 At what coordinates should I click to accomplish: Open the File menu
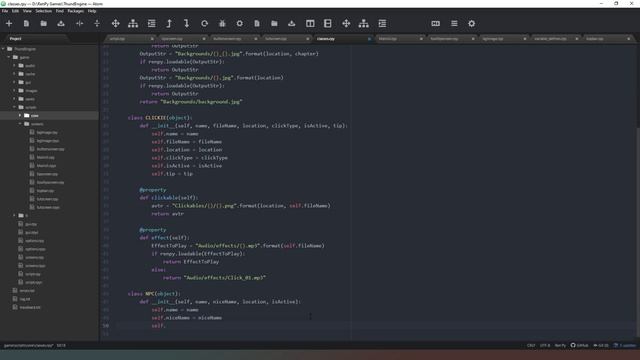5,11
